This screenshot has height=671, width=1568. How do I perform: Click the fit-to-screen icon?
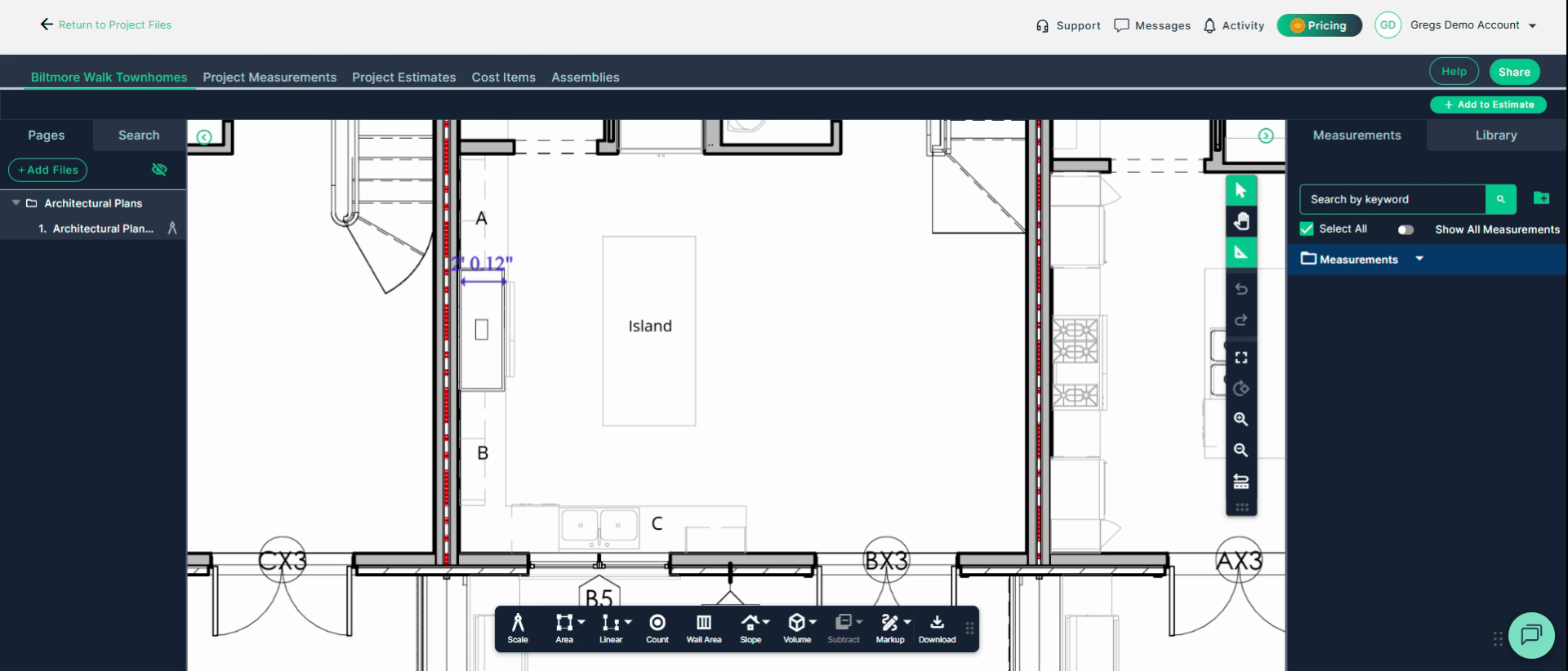click(1241, 358)
